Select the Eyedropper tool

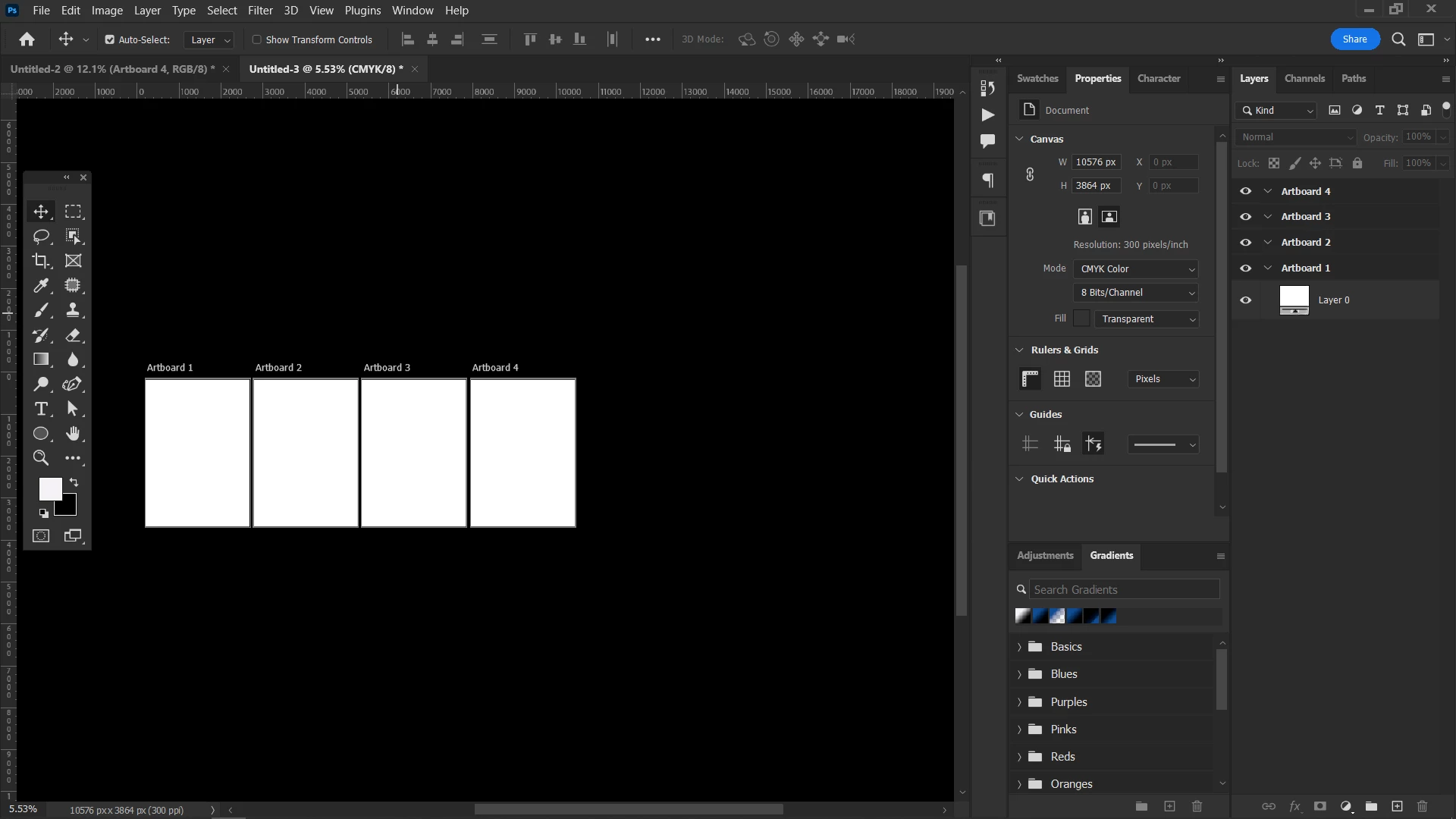pos(41,286)
